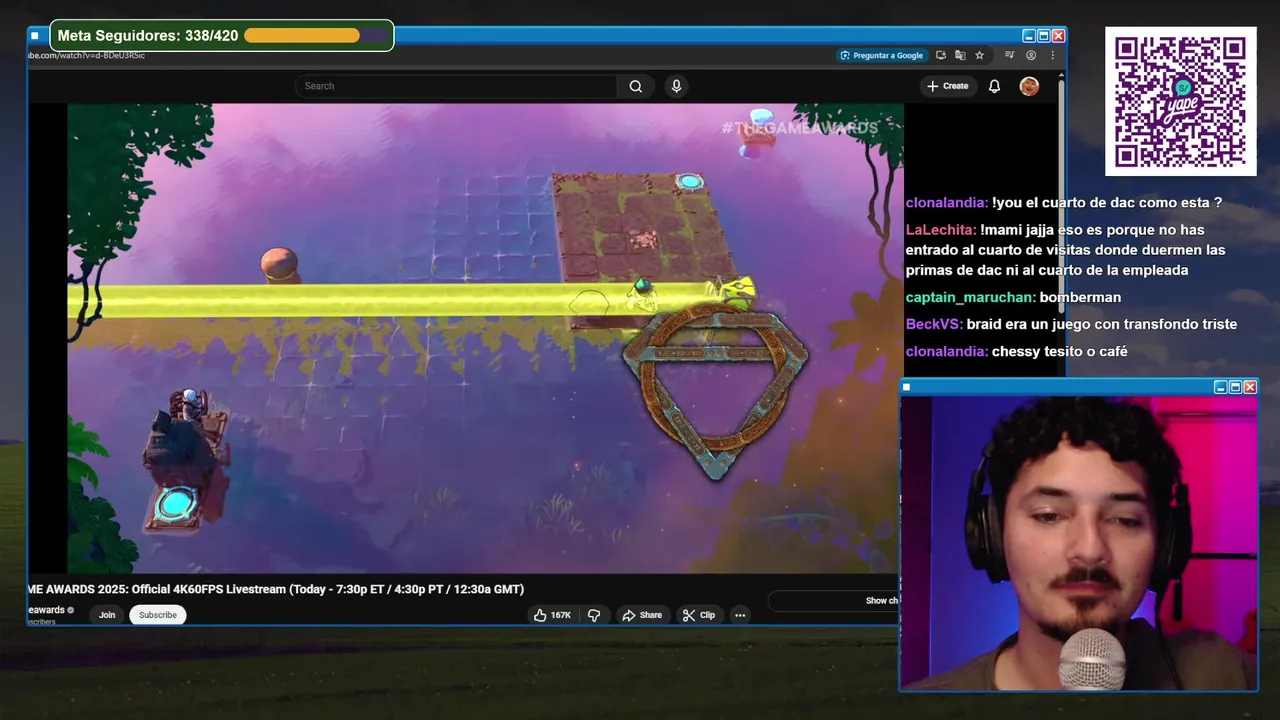Subscribe to the channel
1280x720 pixels.
click(157, 615)
